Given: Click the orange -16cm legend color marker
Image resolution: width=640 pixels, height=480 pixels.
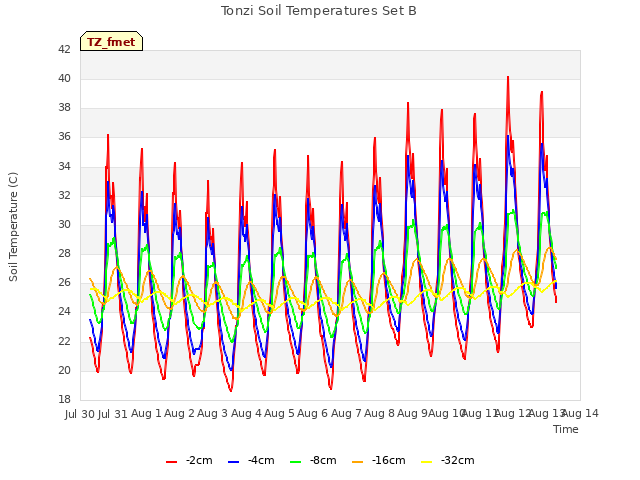Looking at the screenshot, I should (357, 462).
